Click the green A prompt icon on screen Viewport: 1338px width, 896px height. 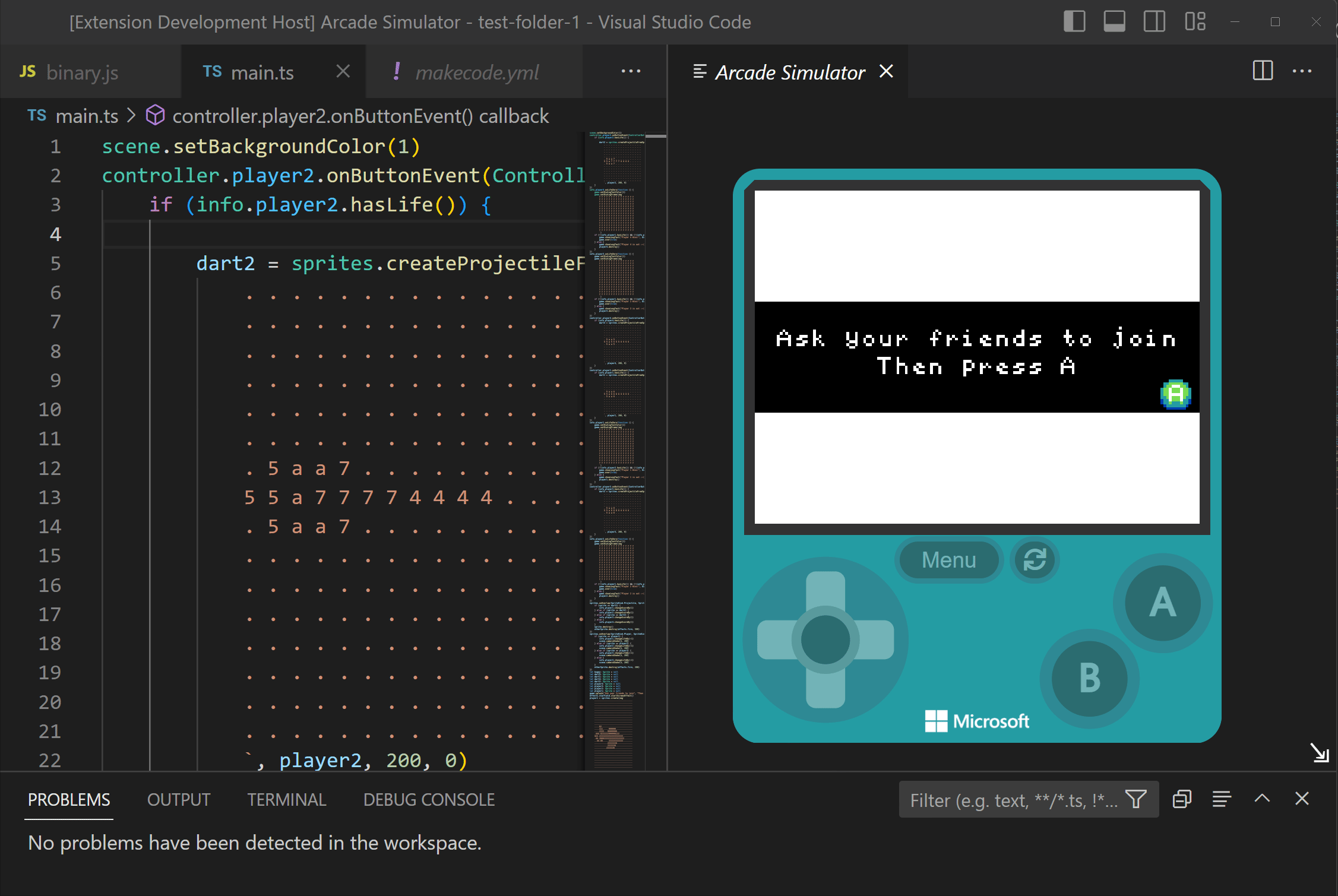[1175, 394]
